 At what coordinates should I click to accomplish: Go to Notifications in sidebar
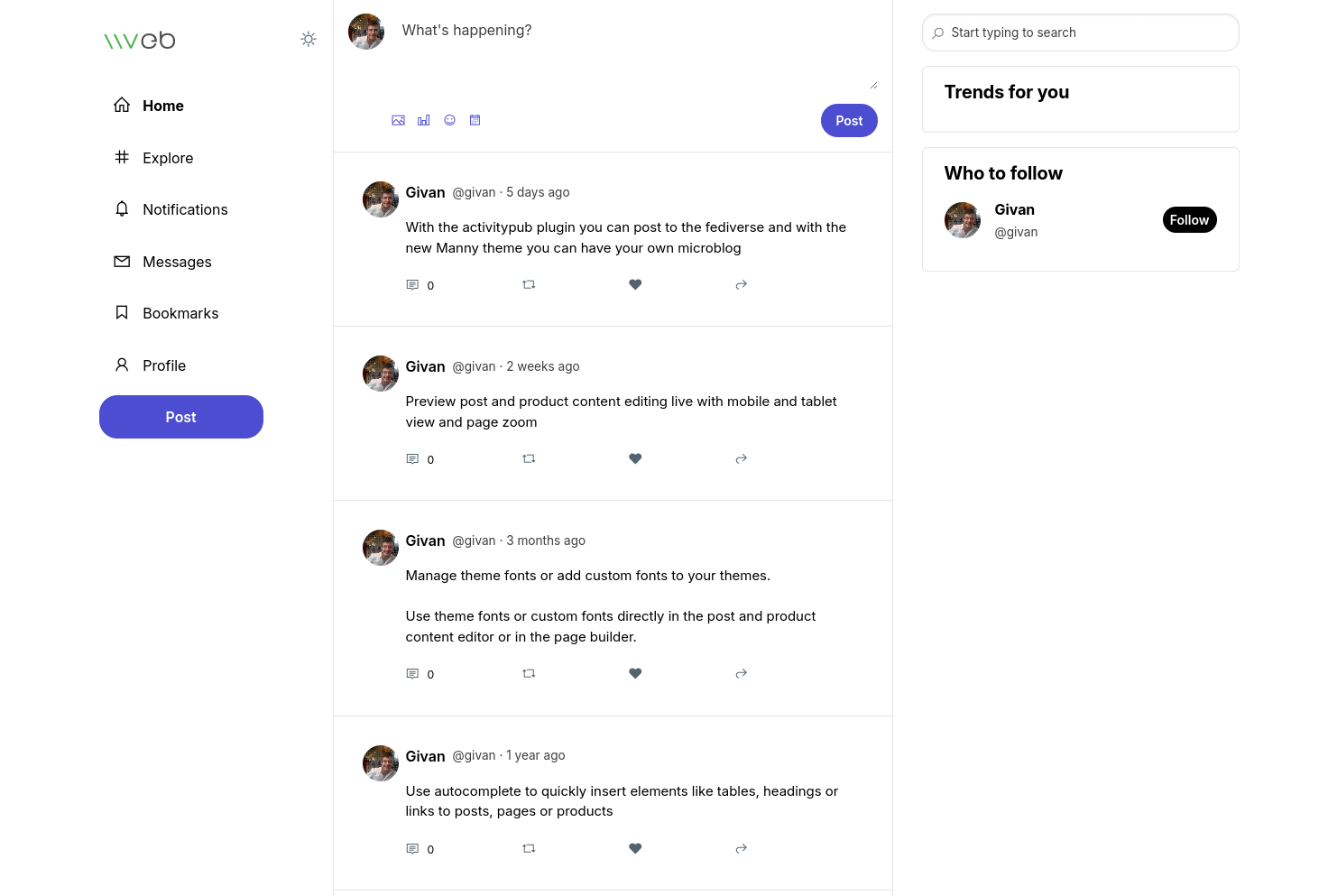[184, 209]
